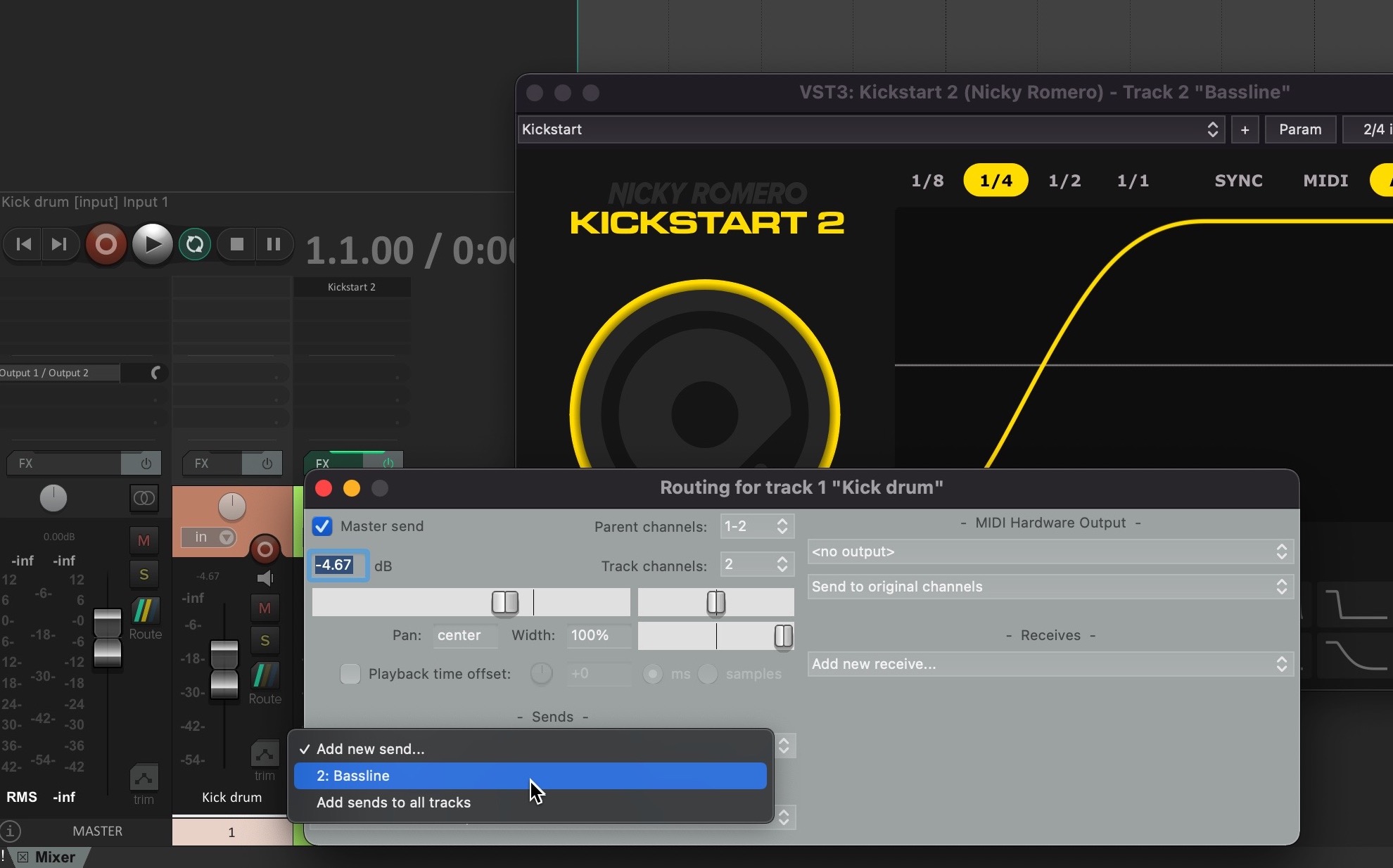Bypass Bassline FX power icon
This screenshot has width=1393, height=868.
tap(388, 462)
